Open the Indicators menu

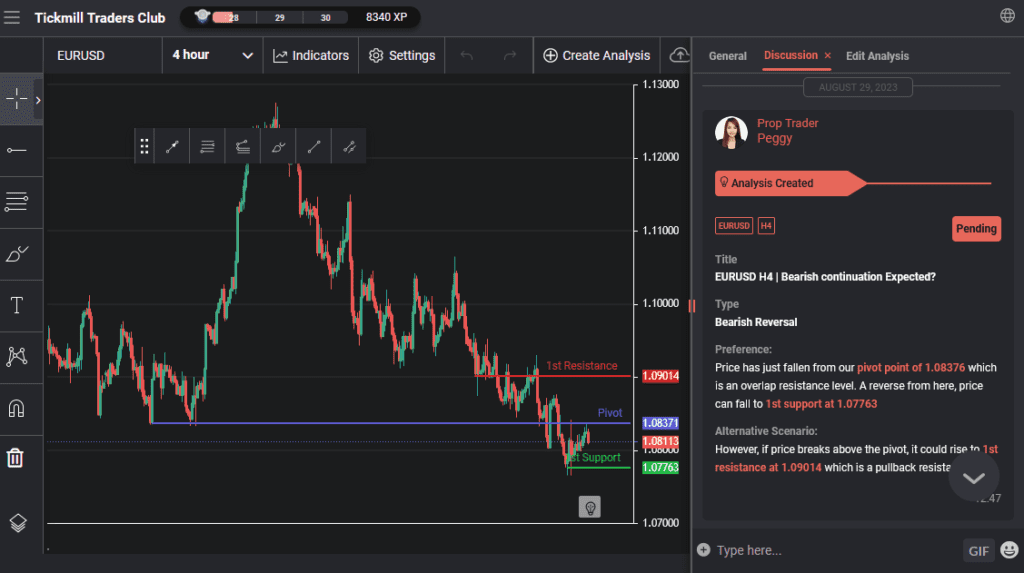tap(311, 56)
